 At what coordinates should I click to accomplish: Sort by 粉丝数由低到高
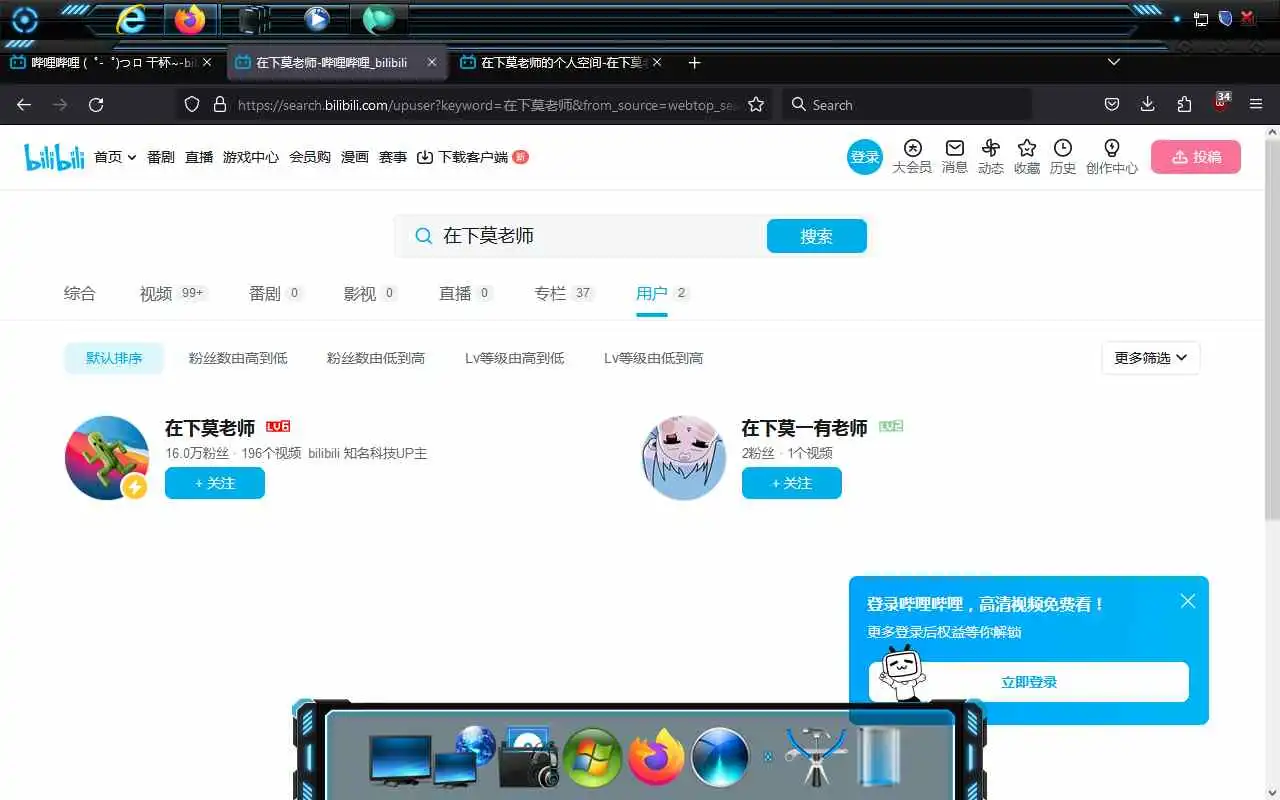pyautogui.click(x=376, y=358)
